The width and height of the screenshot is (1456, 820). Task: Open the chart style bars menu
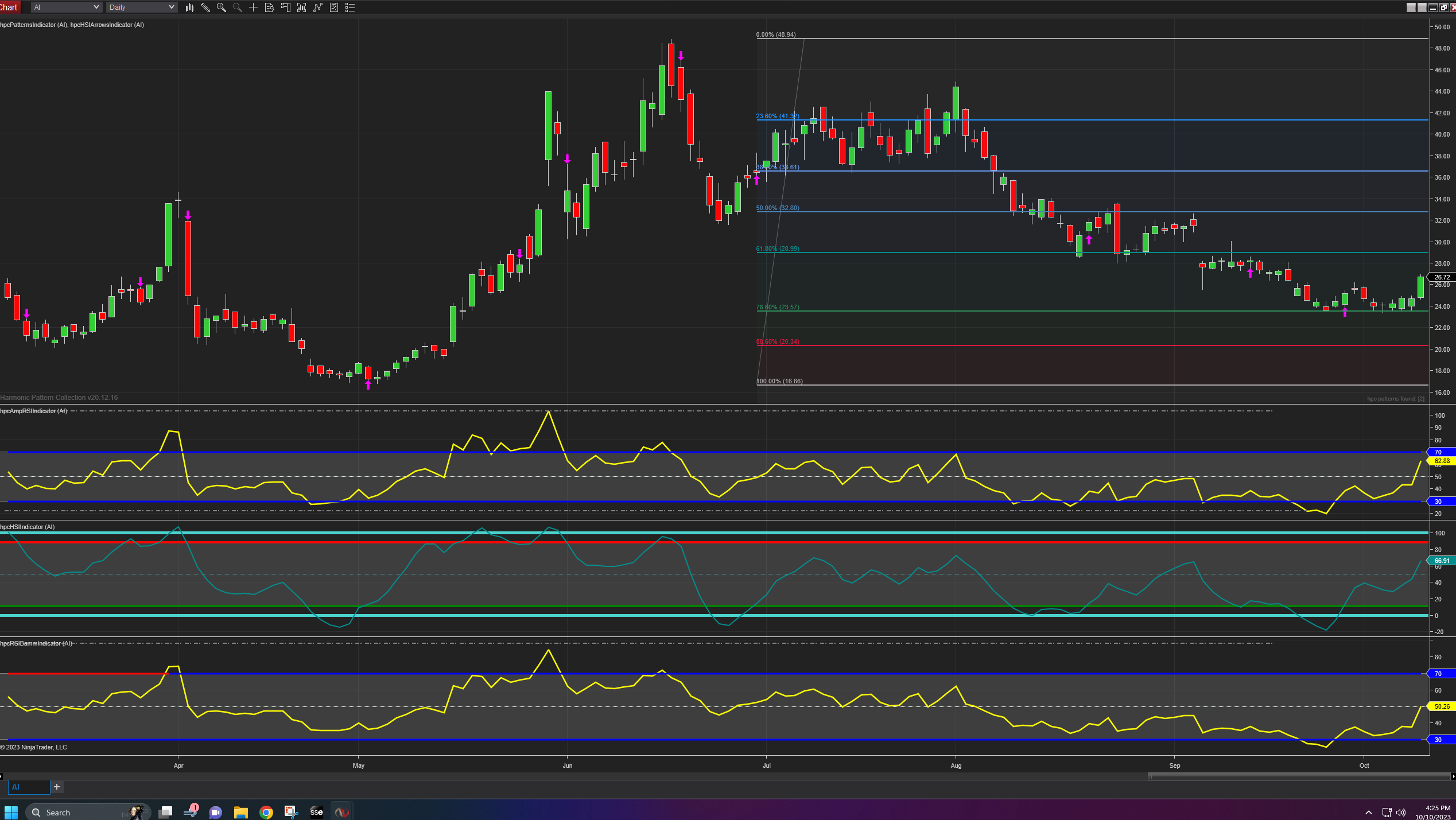[x=189, y=7]
